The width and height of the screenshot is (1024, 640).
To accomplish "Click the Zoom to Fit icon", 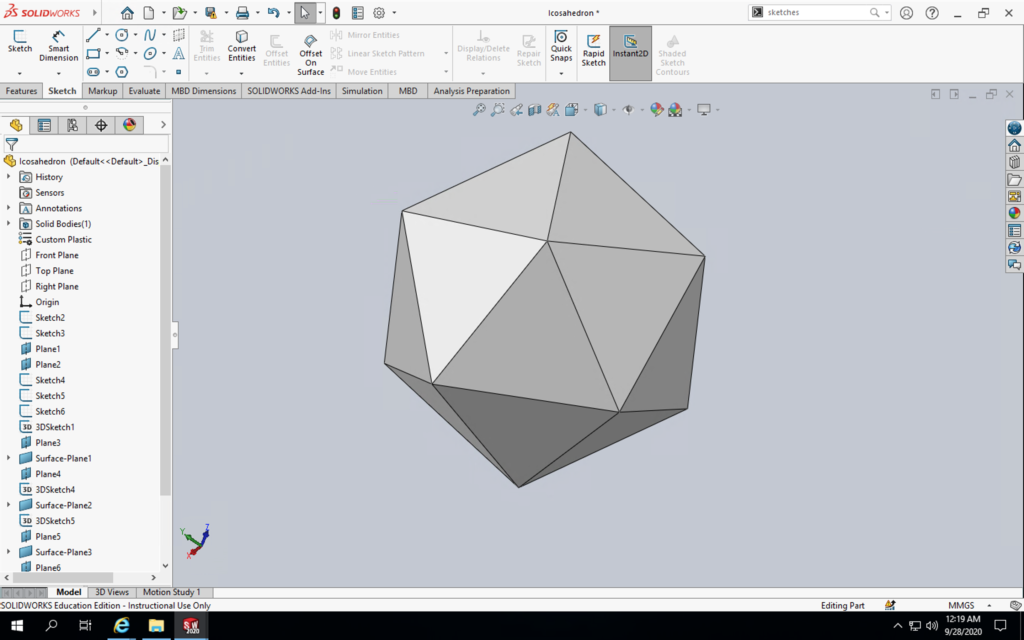I will coord(479,110).
